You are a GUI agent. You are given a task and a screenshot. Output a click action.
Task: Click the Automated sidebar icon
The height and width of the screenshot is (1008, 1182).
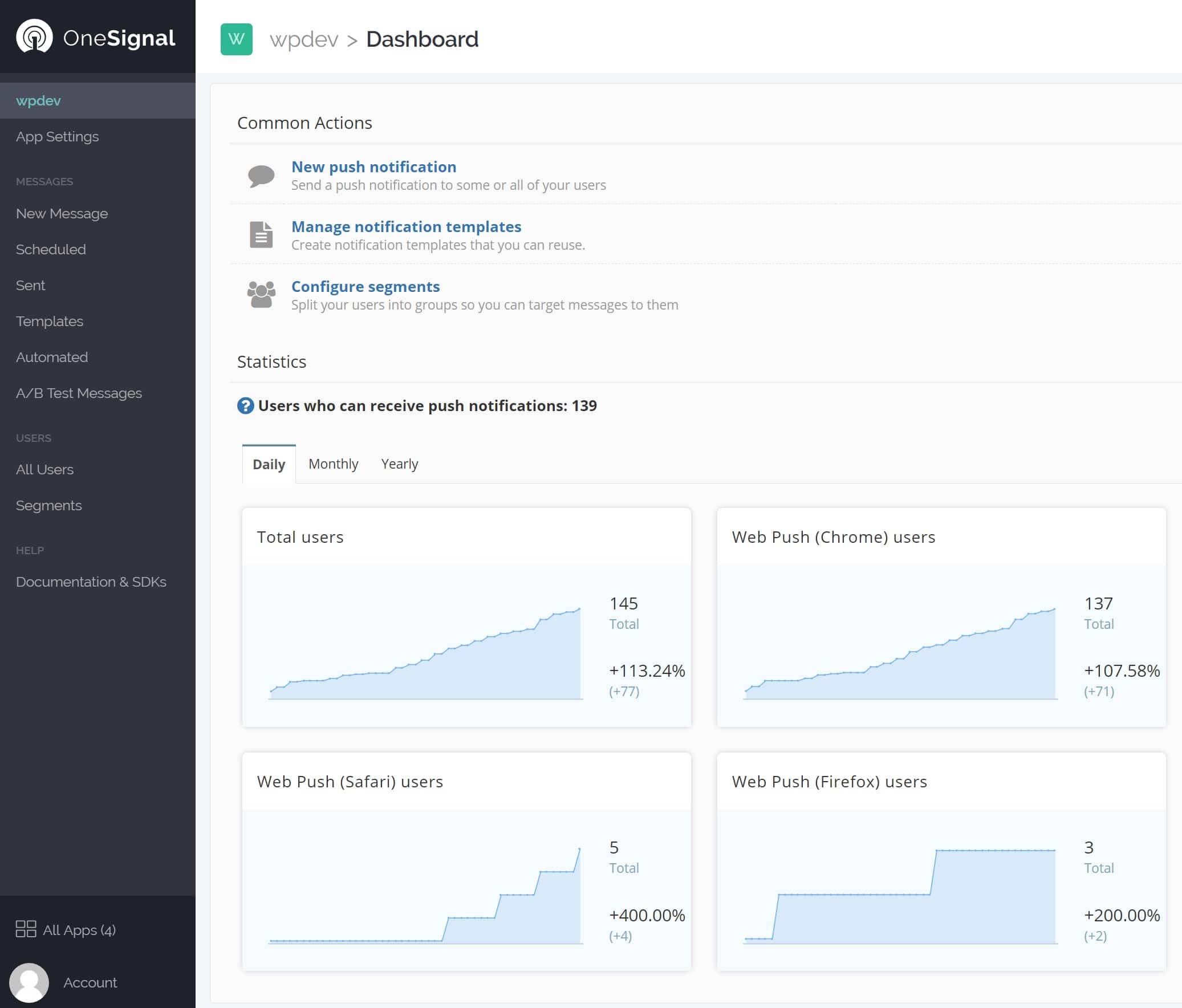[x=52, y=357]
